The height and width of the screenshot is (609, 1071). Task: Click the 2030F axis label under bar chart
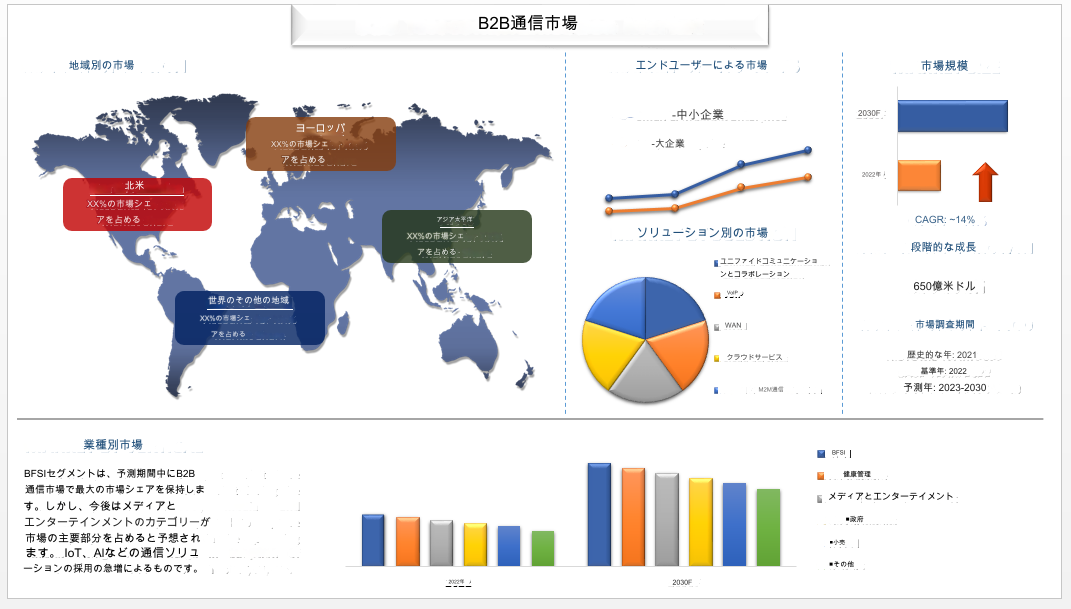(x=682, y=582)
